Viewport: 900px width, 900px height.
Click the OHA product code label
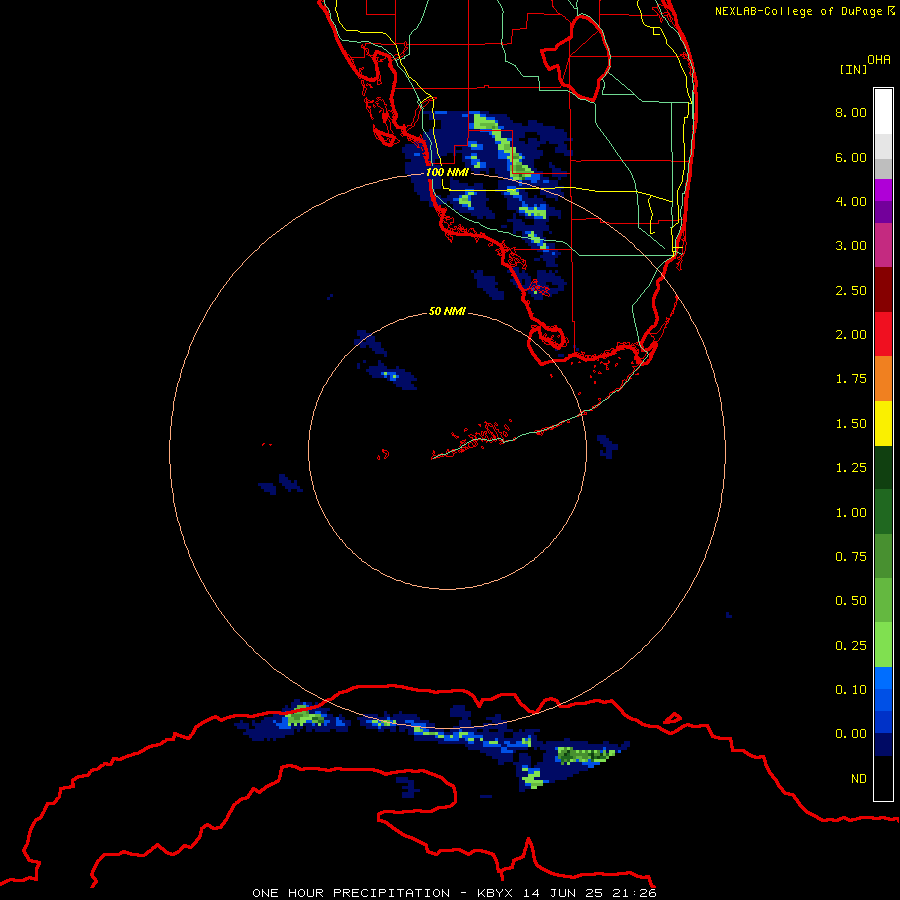[879, 60]
